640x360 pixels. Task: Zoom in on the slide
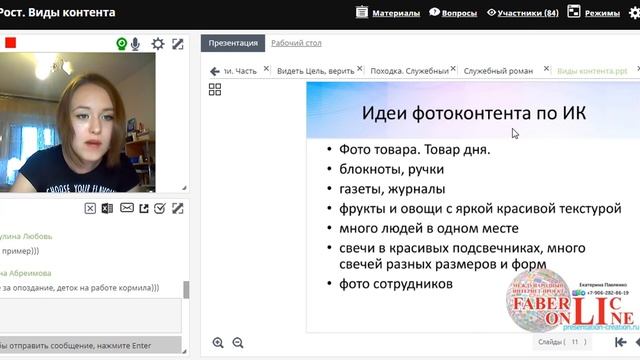[x=218, y=342]
